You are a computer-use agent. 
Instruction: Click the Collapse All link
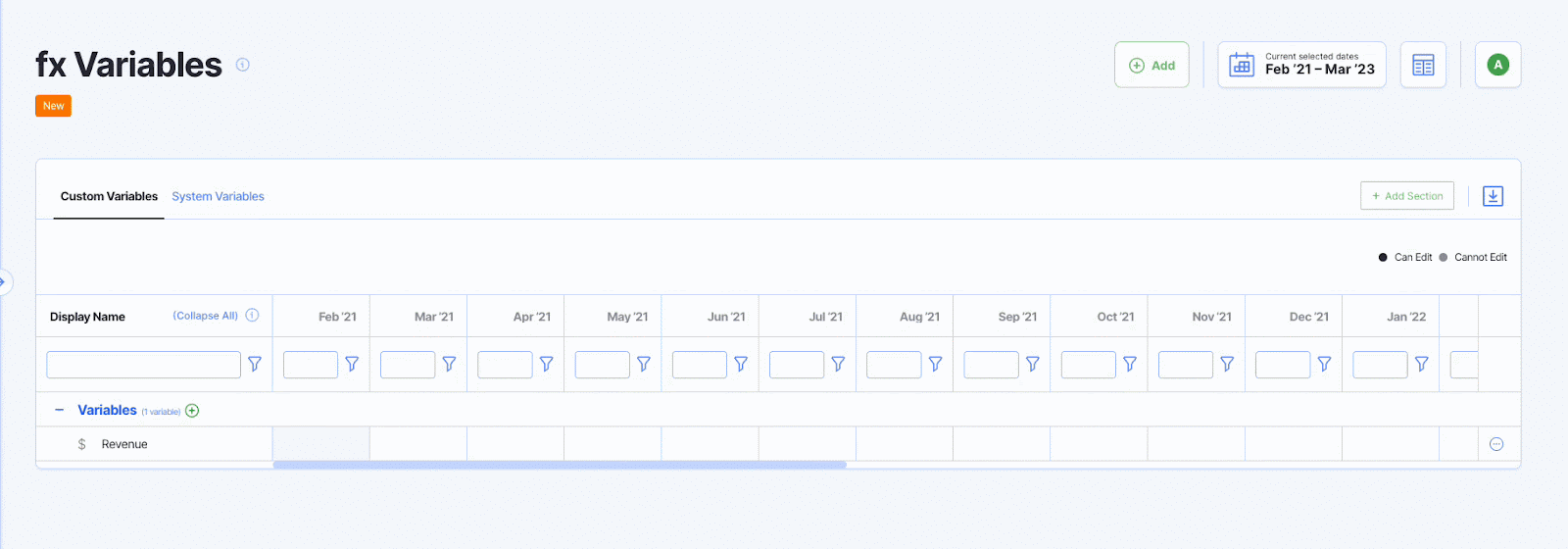(x=205, y=316)
